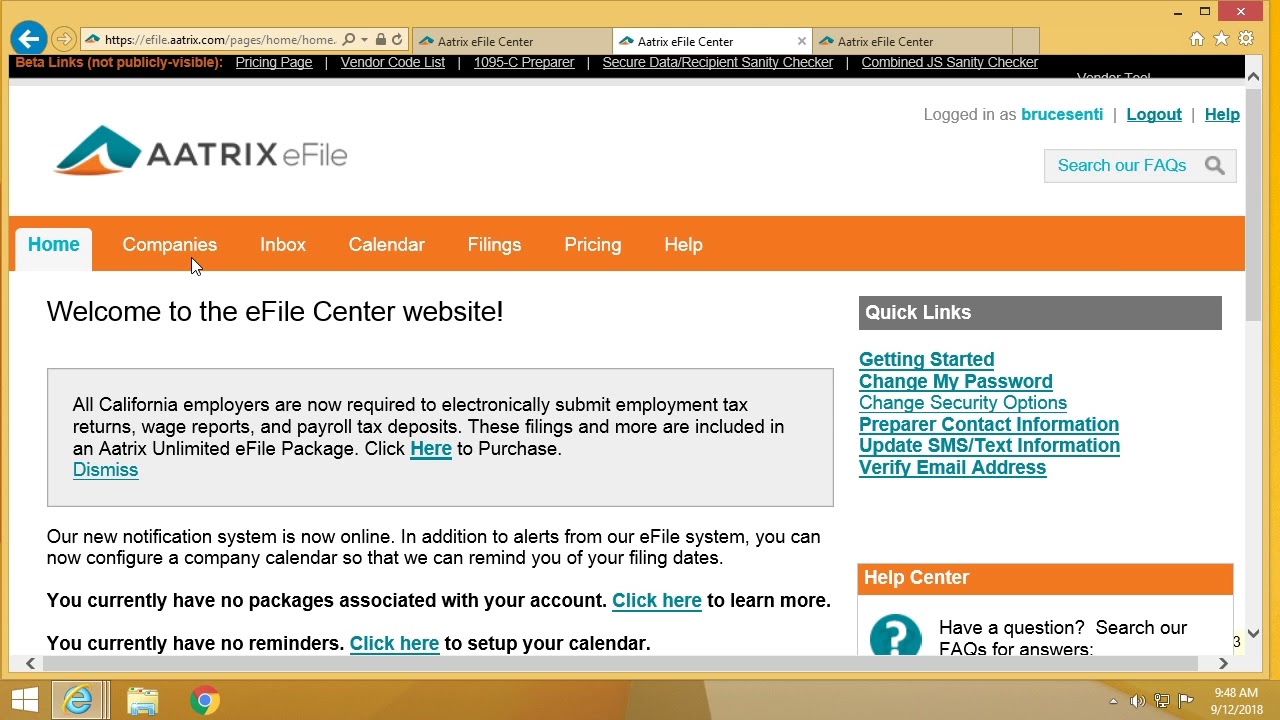Open File Explorer from the taskbar

(143, 700)
